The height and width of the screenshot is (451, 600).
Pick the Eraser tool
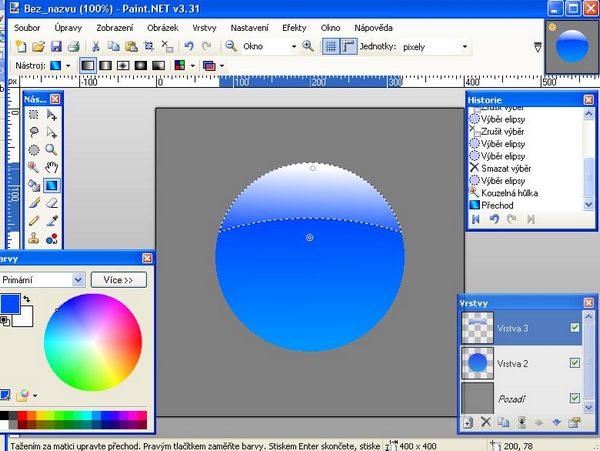(51, 202)
